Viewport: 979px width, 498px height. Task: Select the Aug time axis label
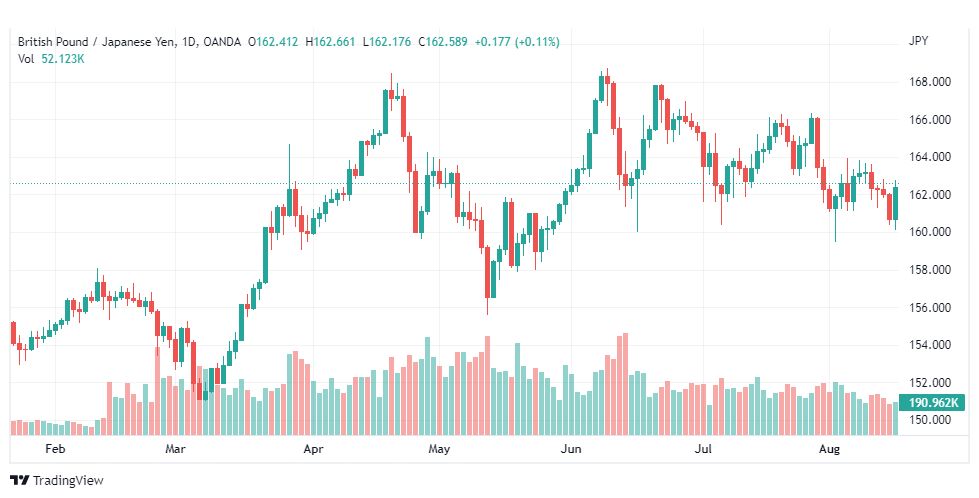click(x=830, y=449)
